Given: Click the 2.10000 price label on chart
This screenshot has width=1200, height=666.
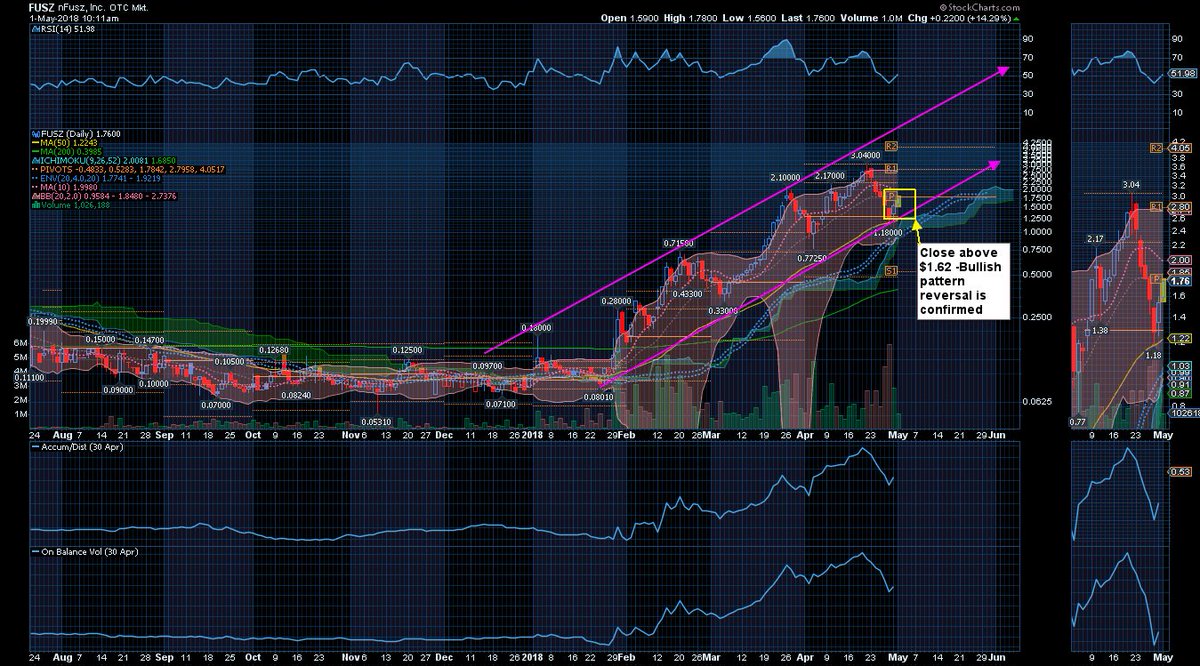Looking at the screenshot, I should (x=785, y=177).
